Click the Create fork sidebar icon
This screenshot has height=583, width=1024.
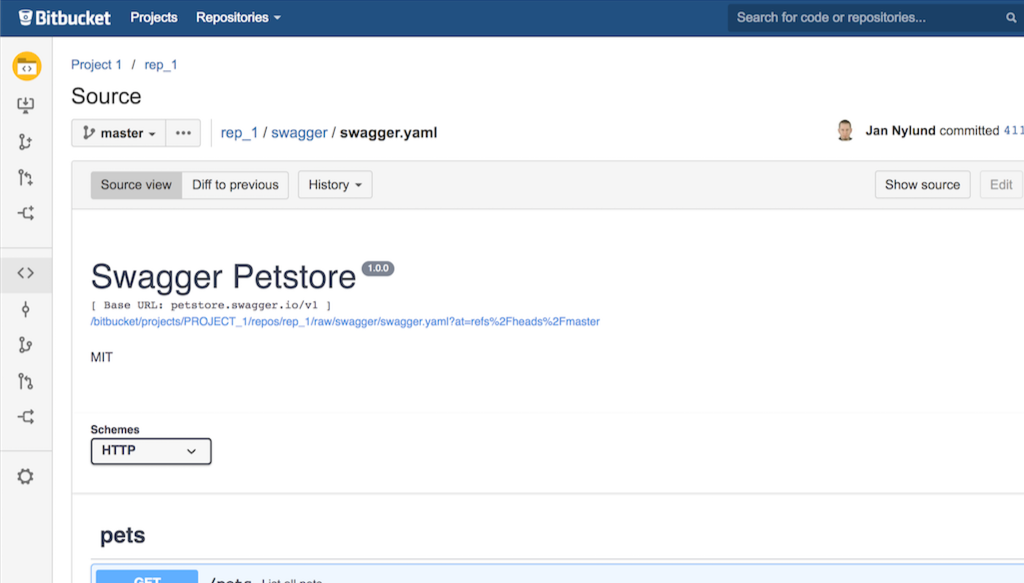coord(26,213)
